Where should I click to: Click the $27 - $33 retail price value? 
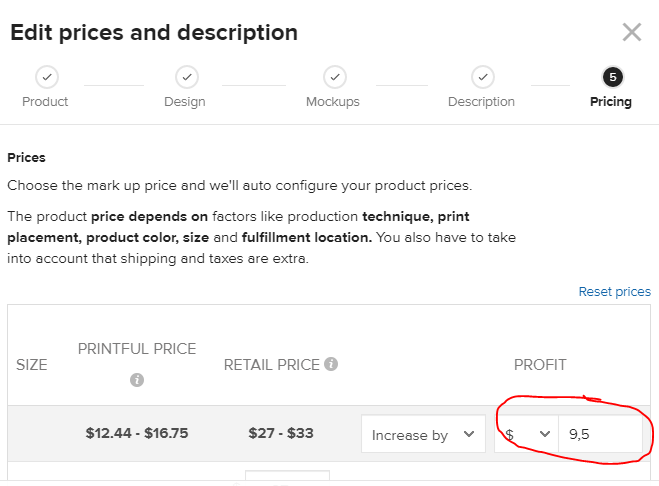pyautogui.click(x=281, y=434)
